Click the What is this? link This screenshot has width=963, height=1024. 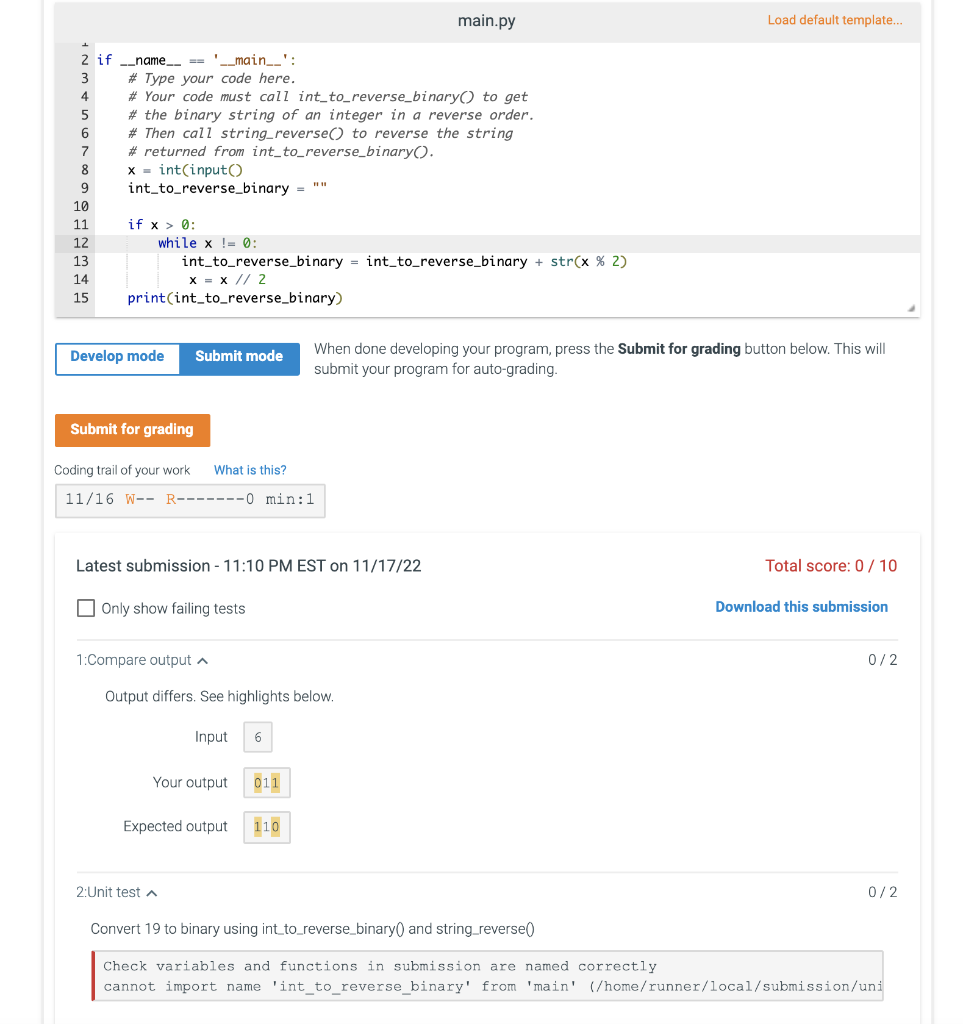point(250,470)
